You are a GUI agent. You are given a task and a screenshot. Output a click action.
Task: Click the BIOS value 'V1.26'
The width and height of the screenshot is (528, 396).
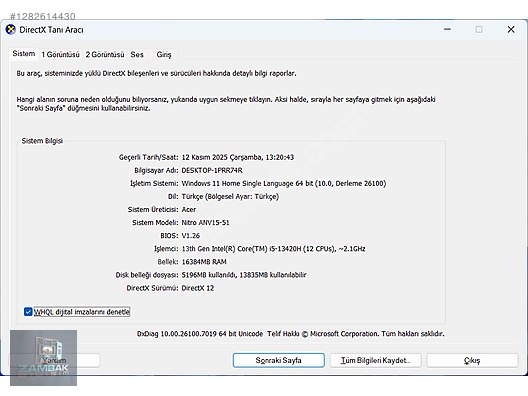[191, 236]
